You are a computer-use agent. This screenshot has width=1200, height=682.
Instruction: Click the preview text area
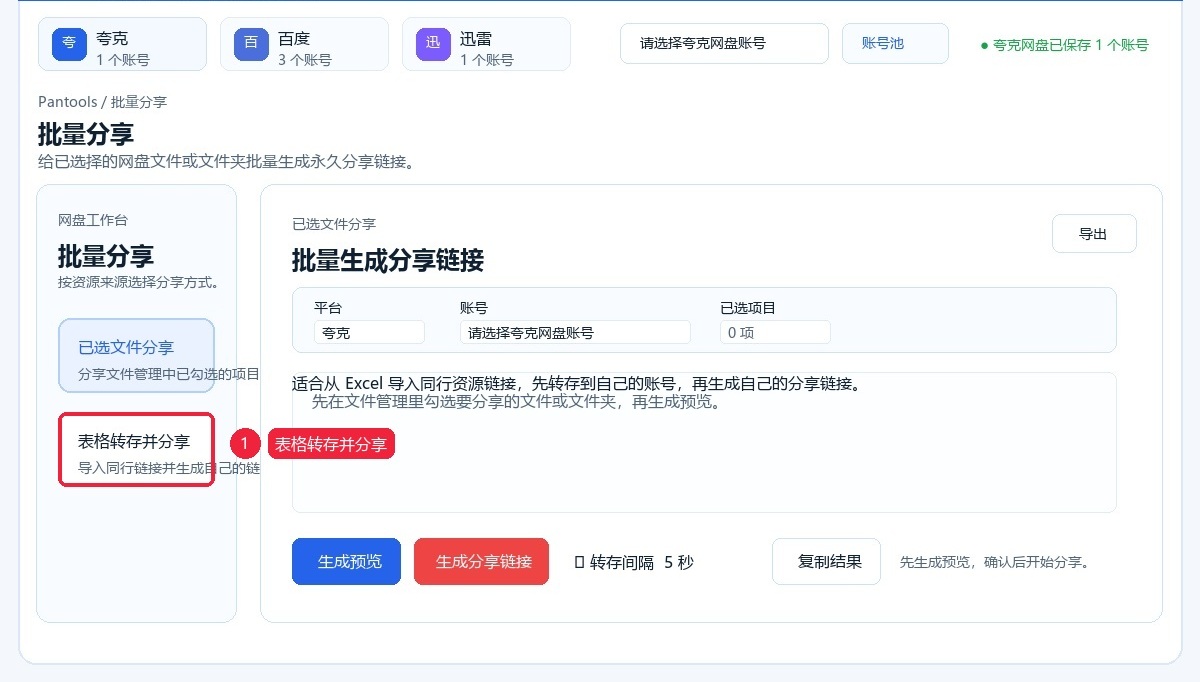[704, 442]
